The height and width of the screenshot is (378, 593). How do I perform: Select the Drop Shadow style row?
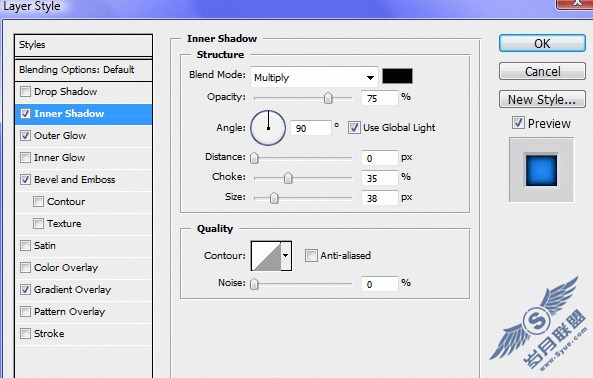point(84,92)
